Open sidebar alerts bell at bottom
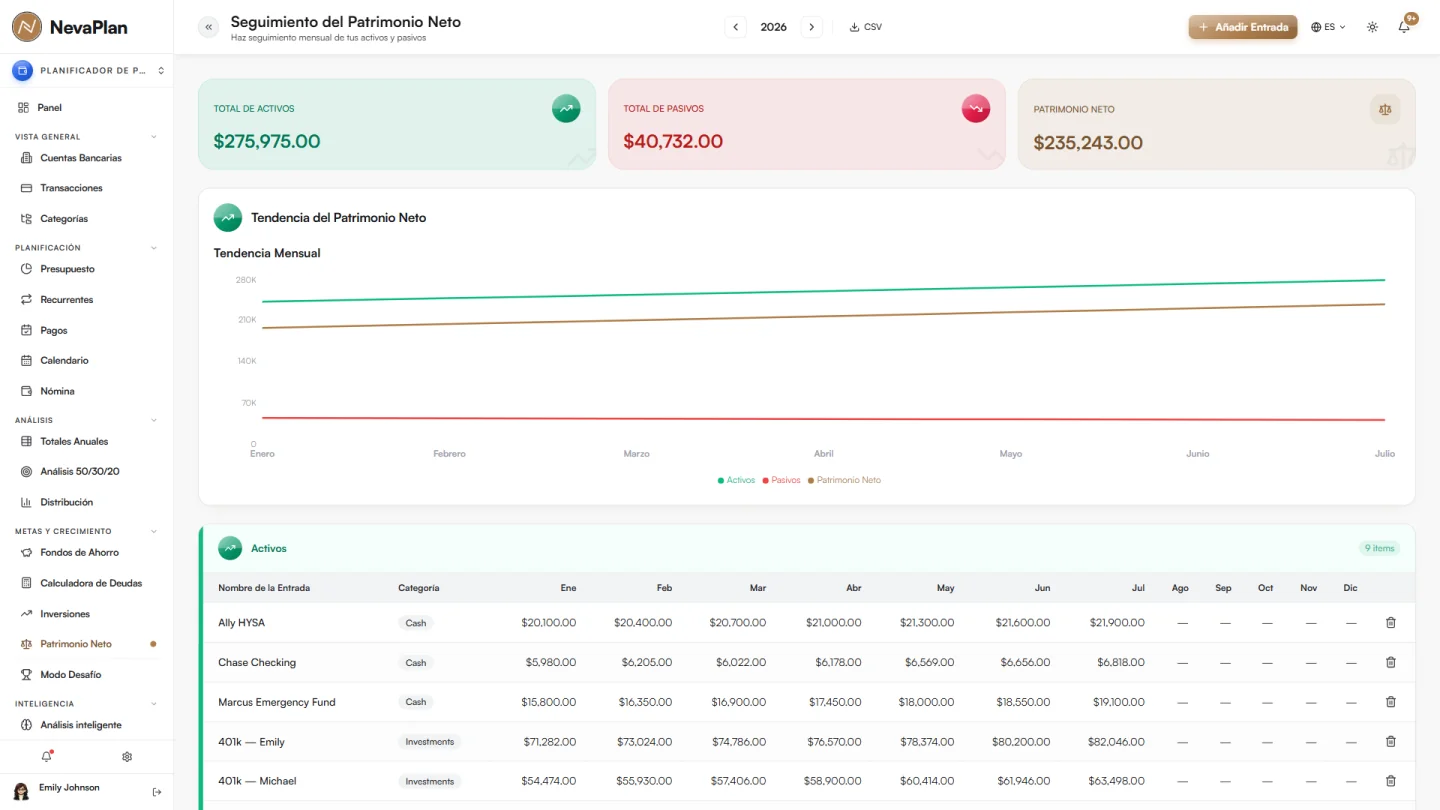 tap(46, 757)
